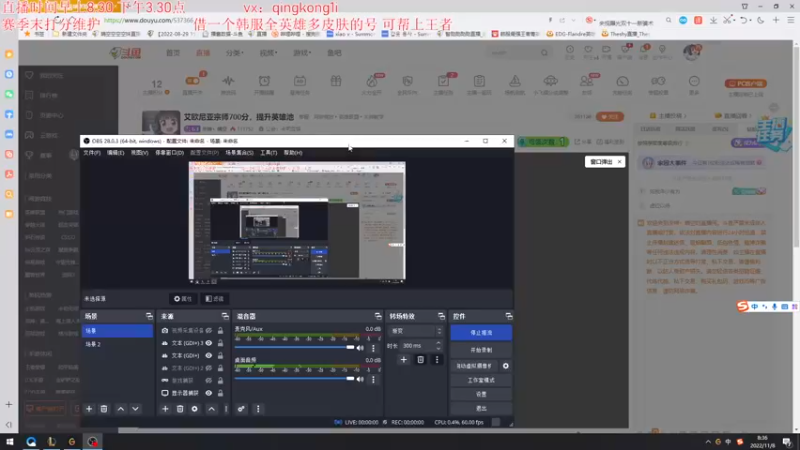800x450 pixels.
Task: Open Settings button in Controls panel
Action: (x=481, y=394)
